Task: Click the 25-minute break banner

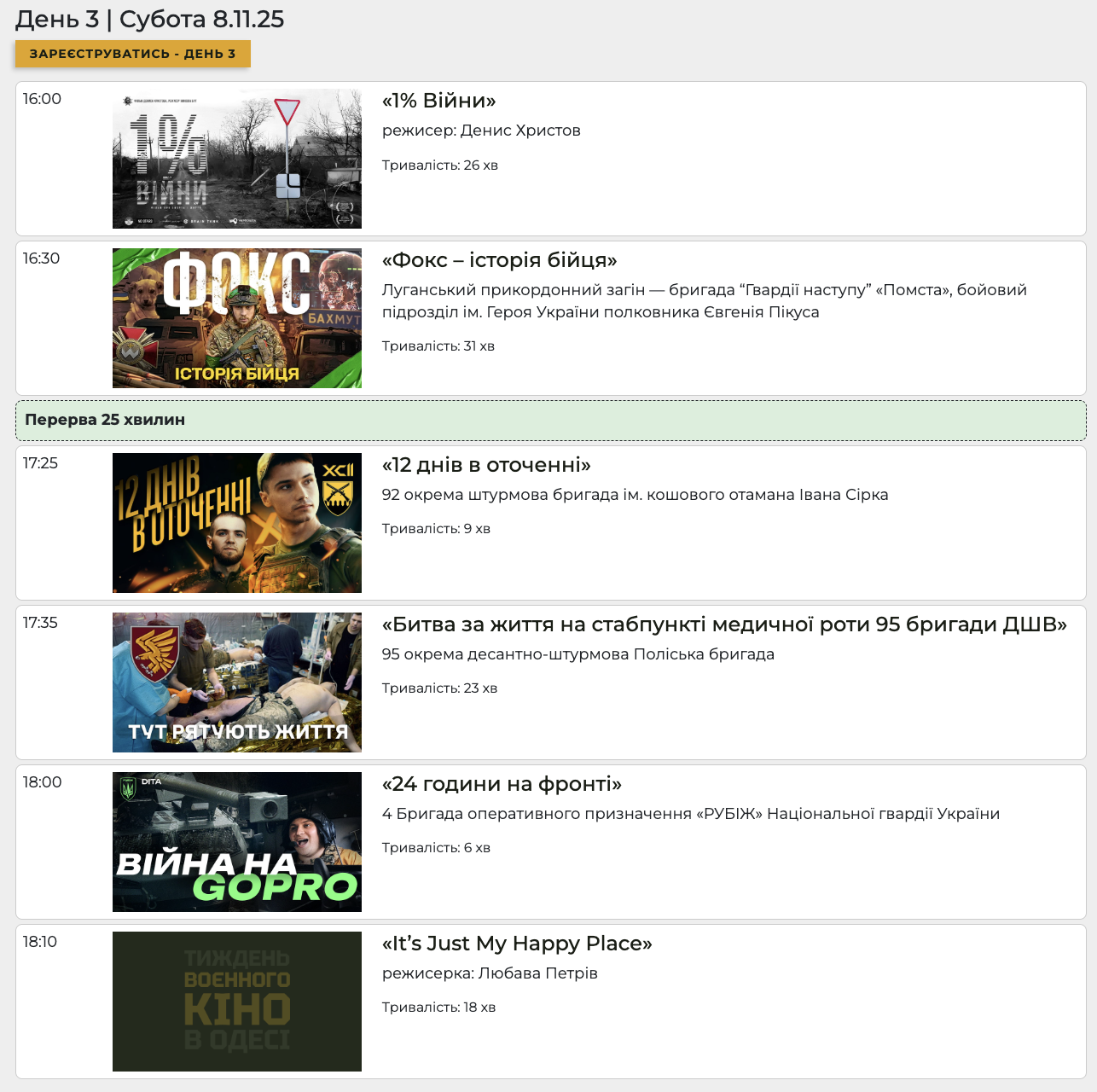Action: 550,420
